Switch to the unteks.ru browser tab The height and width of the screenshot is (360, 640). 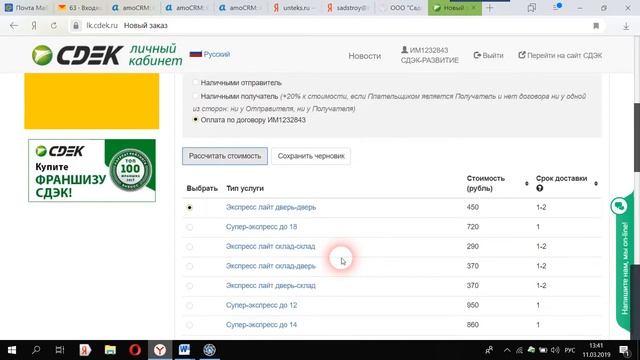click(294, 8)
